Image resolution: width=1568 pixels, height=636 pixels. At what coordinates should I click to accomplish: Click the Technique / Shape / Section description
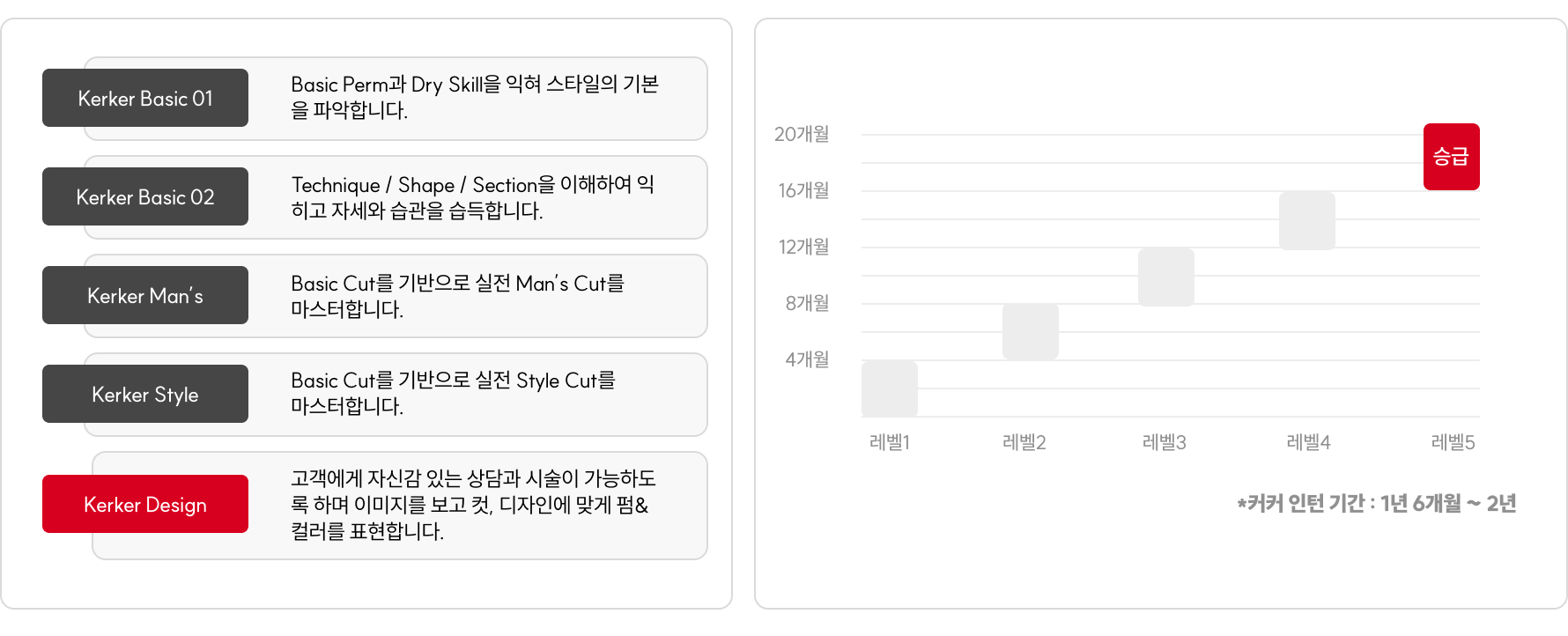coord(472,197)
